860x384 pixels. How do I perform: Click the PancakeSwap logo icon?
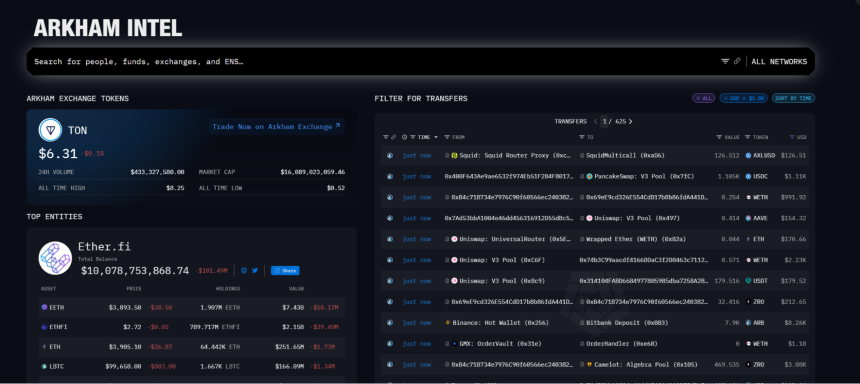pyautogui.click(x=589, y=176)
